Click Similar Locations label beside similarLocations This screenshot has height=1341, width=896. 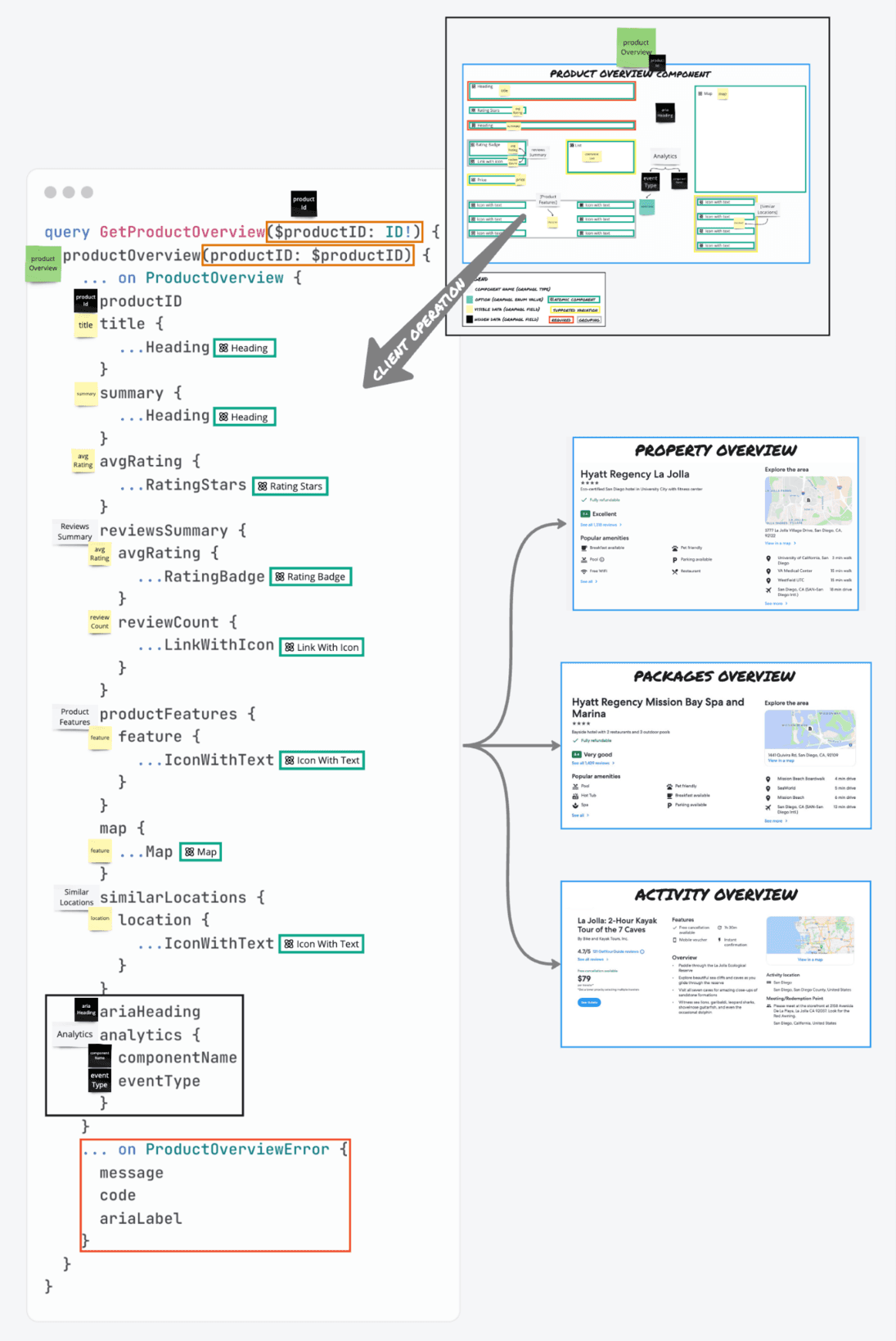tap(76, 896)
